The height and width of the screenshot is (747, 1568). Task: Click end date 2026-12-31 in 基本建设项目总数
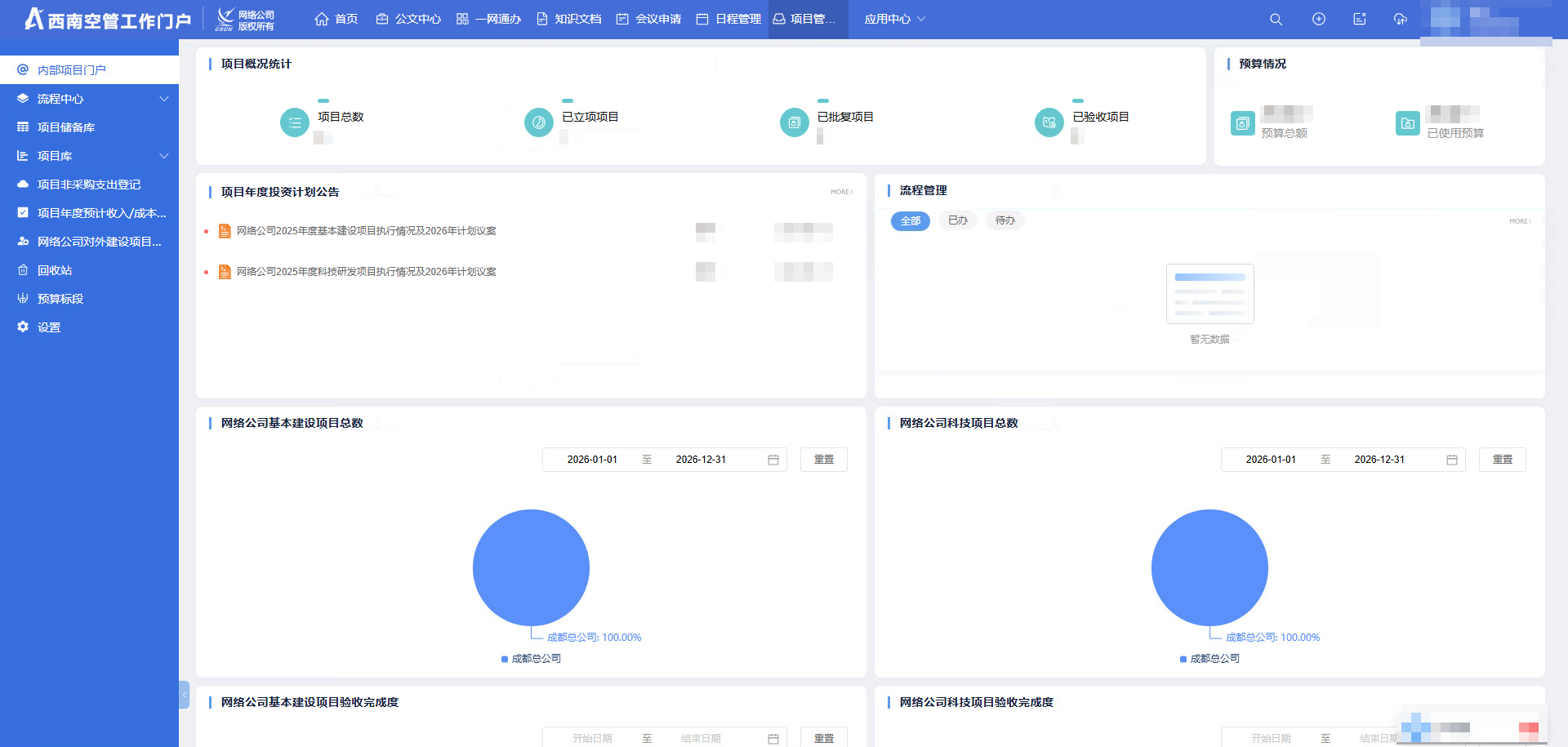(701, 460)
